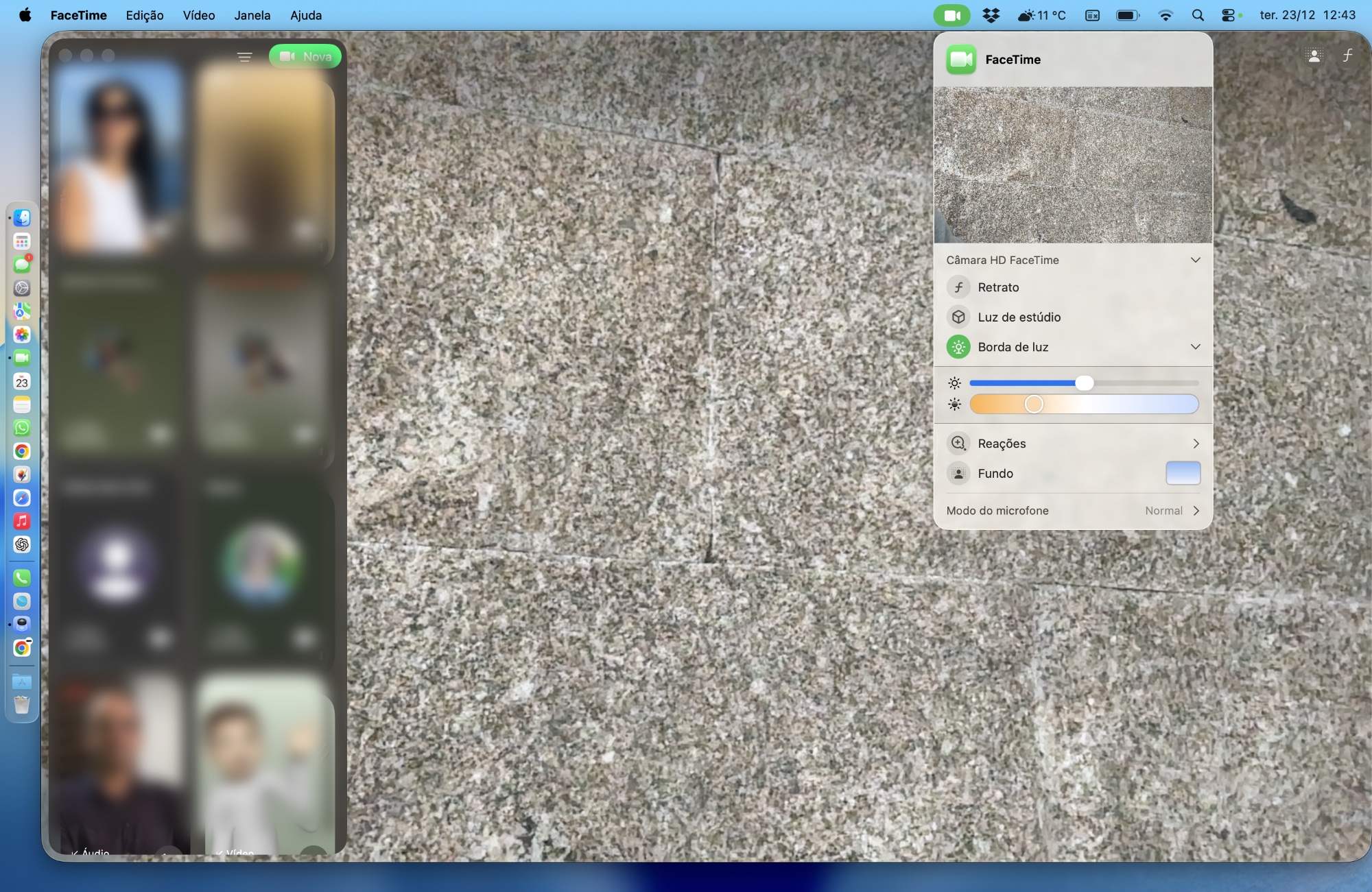The image size is (1372, 892).
Task: Click the person background icon at top right
Action: [1314, 56]
